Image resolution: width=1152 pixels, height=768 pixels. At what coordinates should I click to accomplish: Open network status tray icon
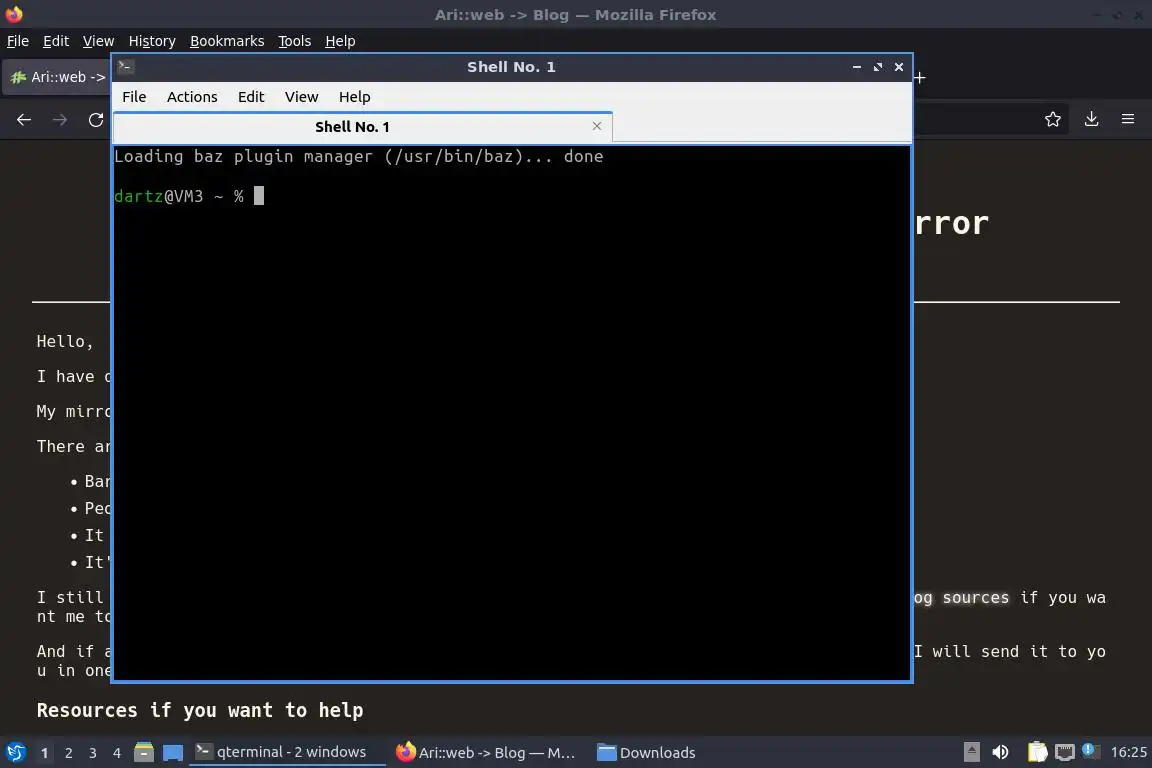click(1065, 752)
